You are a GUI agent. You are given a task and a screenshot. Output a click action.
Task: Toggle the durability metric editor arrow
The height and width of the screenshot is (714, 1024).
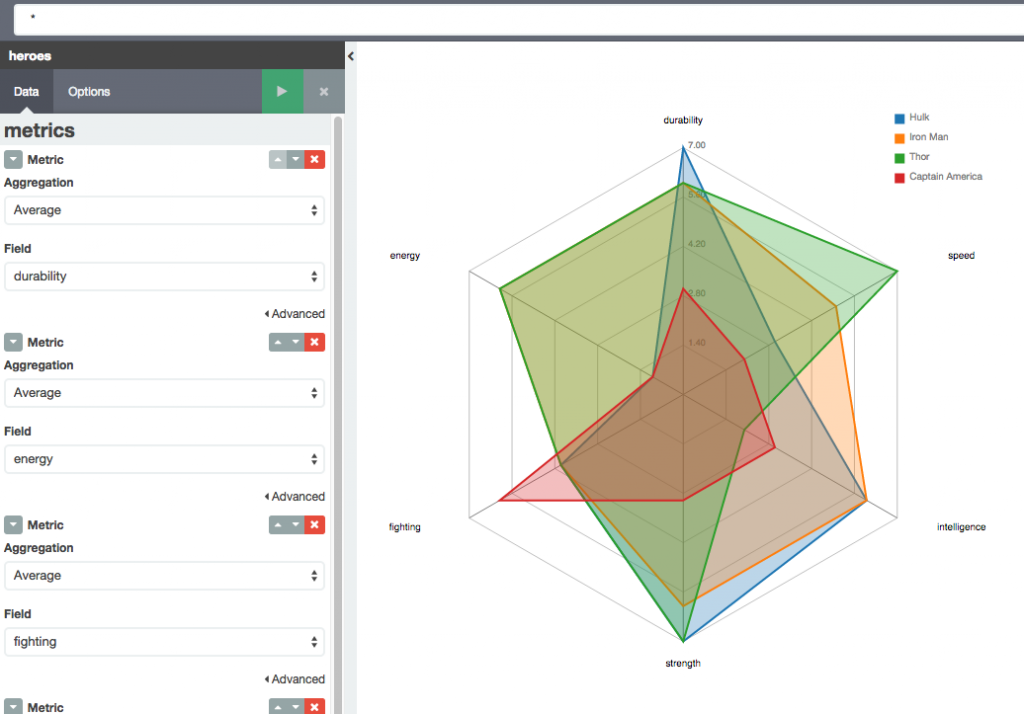coord(13,159)
